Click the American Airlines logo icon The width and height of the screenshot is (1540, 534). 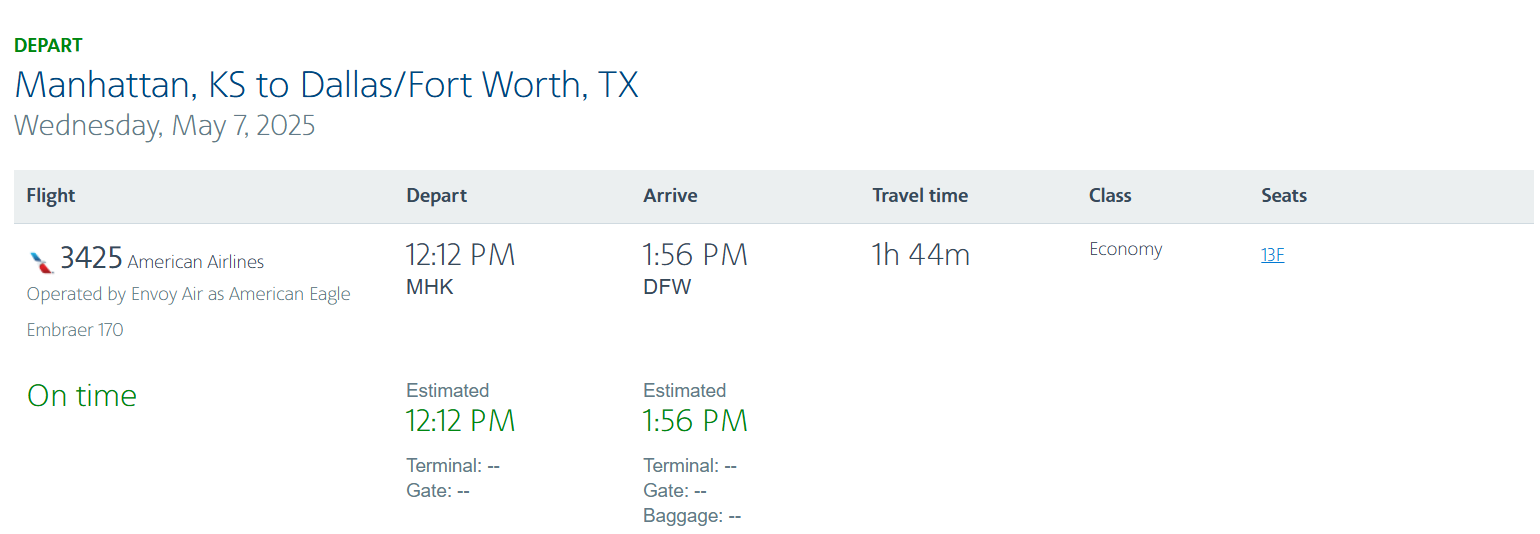click(41, 262)
